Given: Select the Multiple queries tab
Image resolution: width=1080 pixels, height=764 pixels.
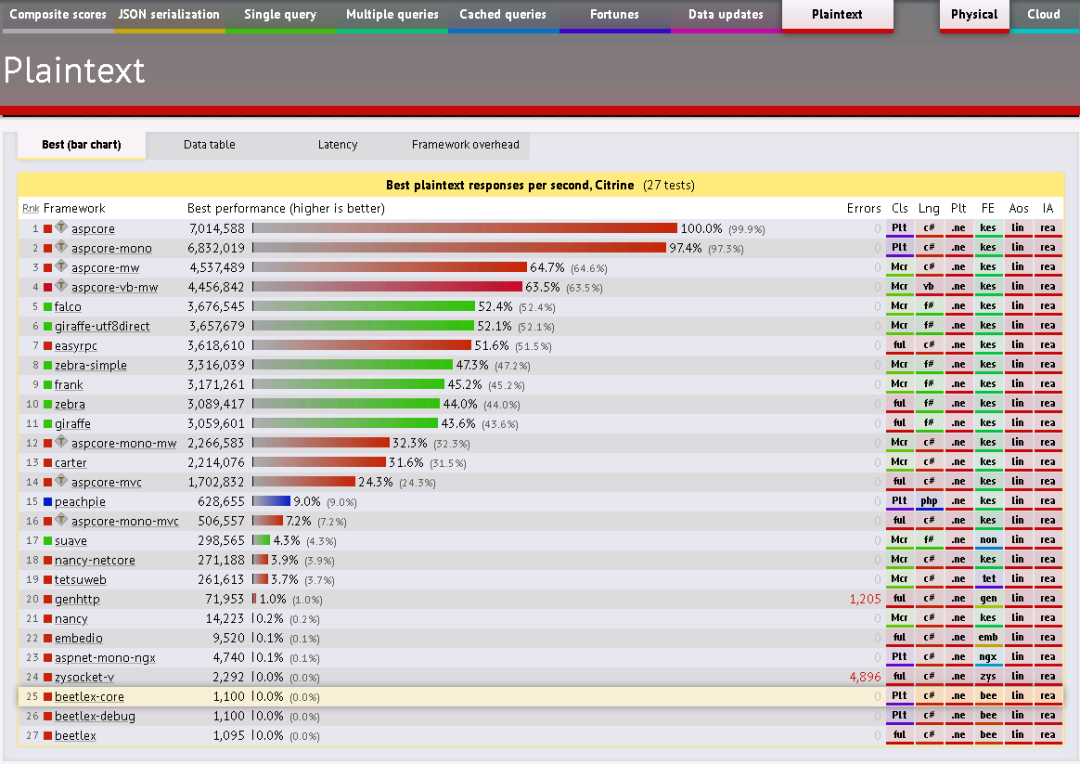Looking at the screenshot, I should pos(392,14).
